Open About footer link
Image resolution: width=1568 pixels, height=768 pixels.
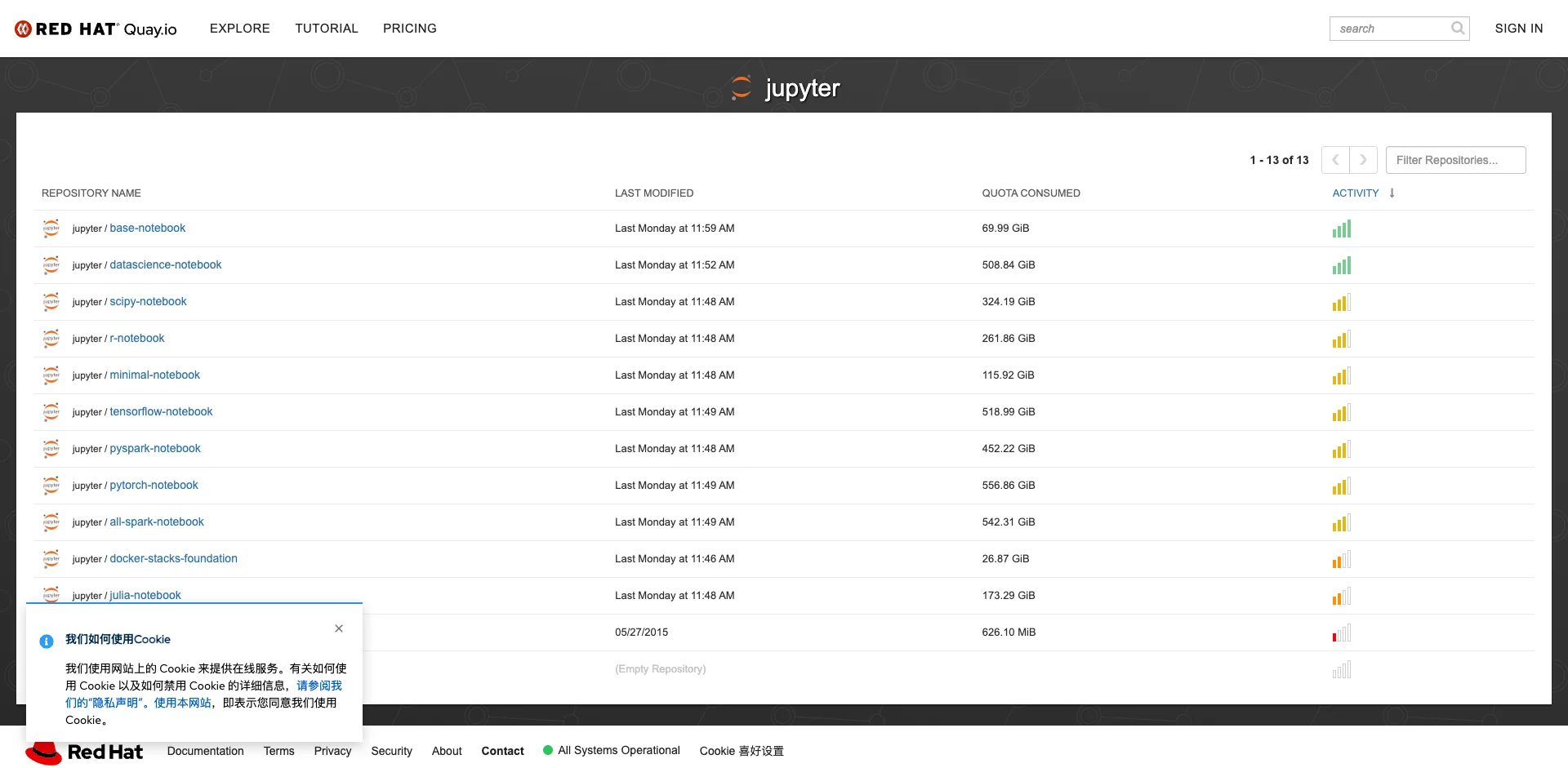tap(447, 751)
